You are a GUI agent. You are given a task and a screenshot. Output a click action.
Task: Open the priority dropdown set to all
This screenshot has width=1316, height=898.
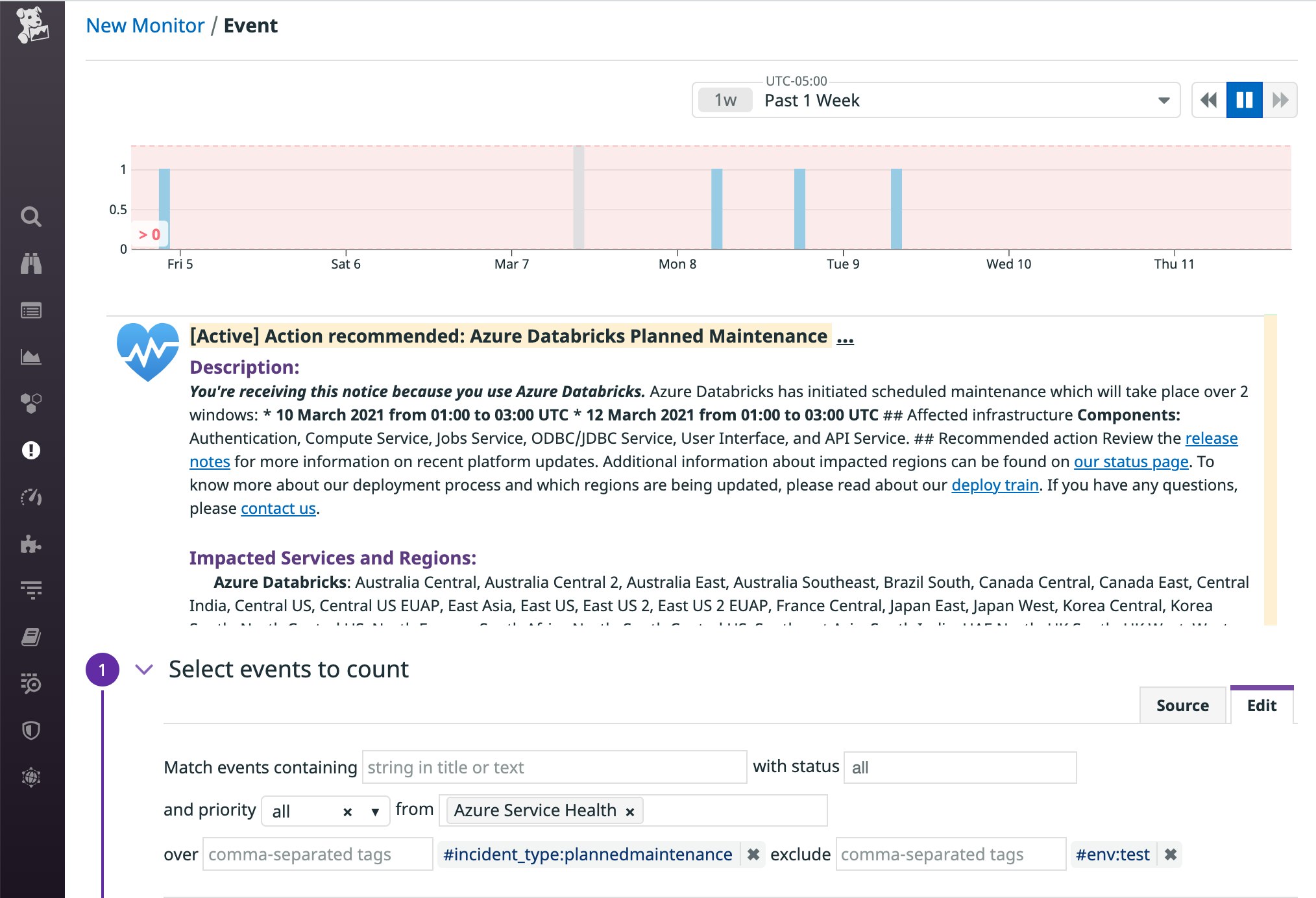tap(374, 810)
